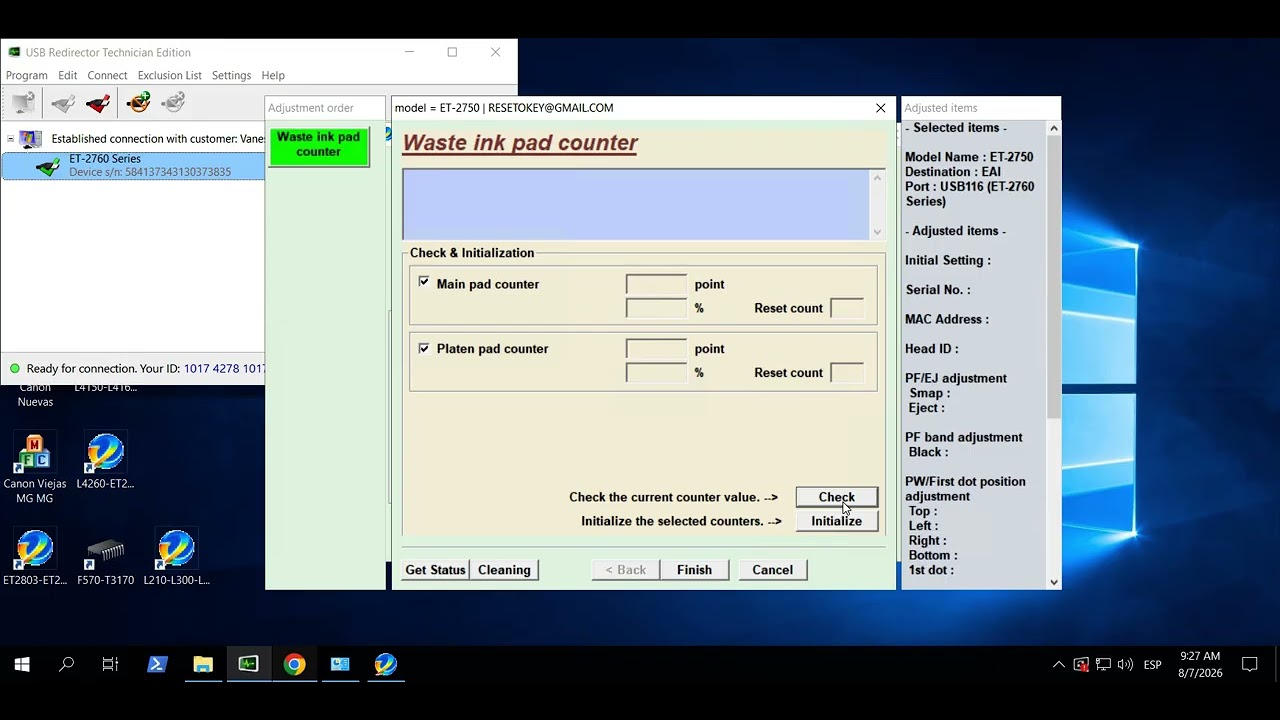Click Initialize to reset selected counters
This screenshot has width=1280, height=720.
pyautogui.click(x=837, y=521)
